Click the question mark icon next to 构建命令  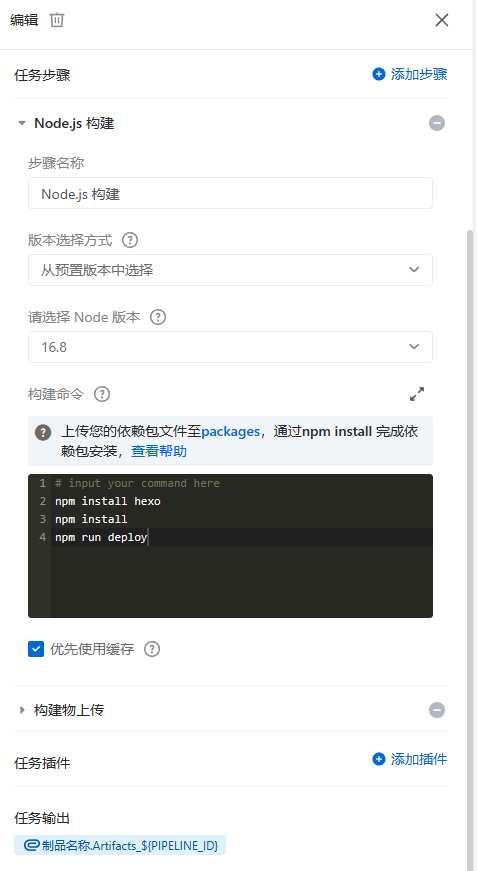point(102,394)
